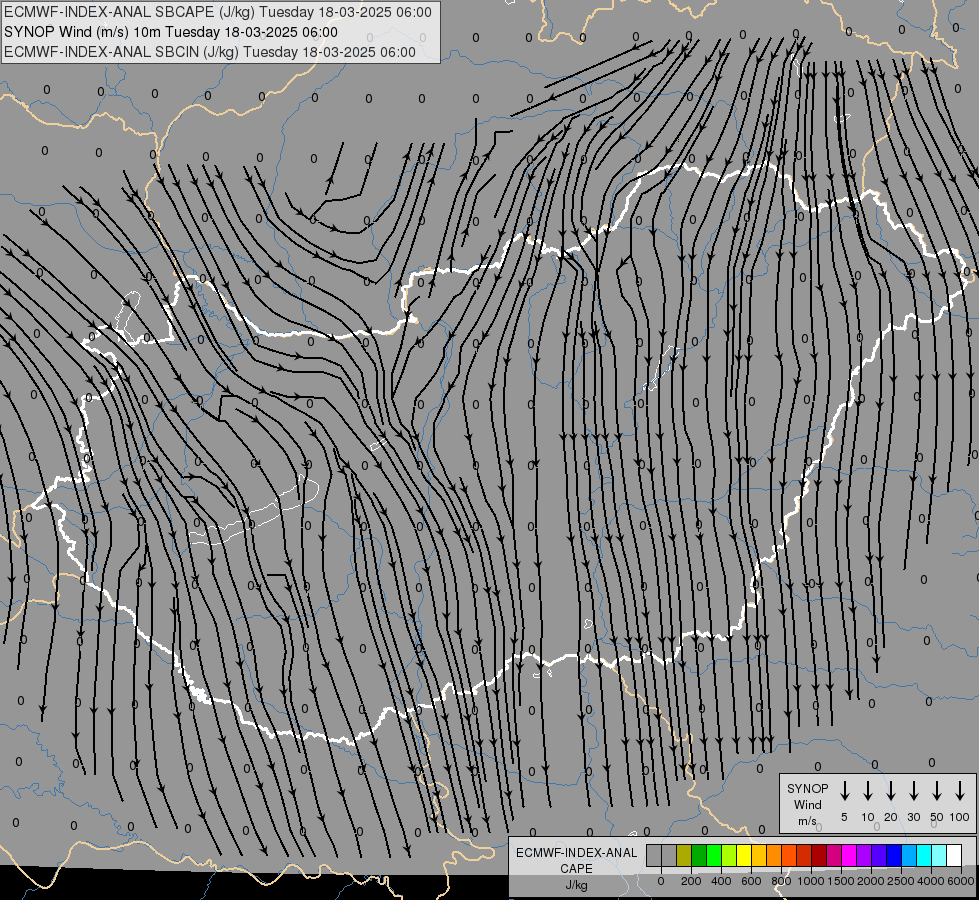This screenshot has width=979, height=900.
Task: Click the 6000 tick label on CAPE scale
Action: click(961, 881)
